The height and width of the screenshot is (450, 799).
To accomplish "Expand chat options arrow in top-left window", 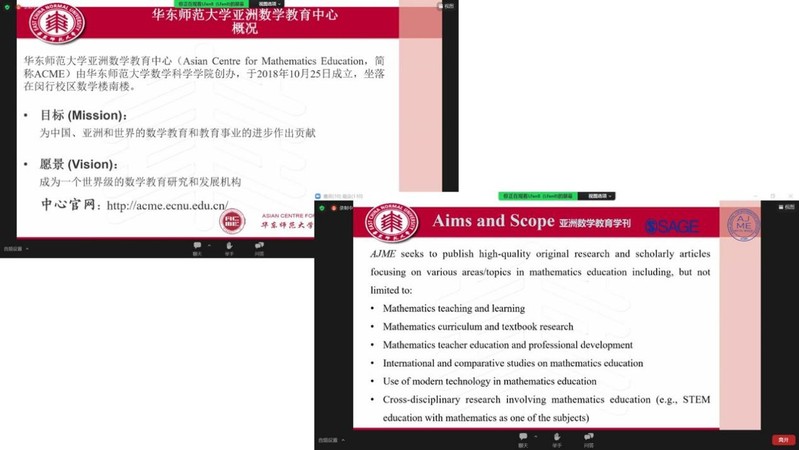I will pyautogui.click(x=209, y=246).
